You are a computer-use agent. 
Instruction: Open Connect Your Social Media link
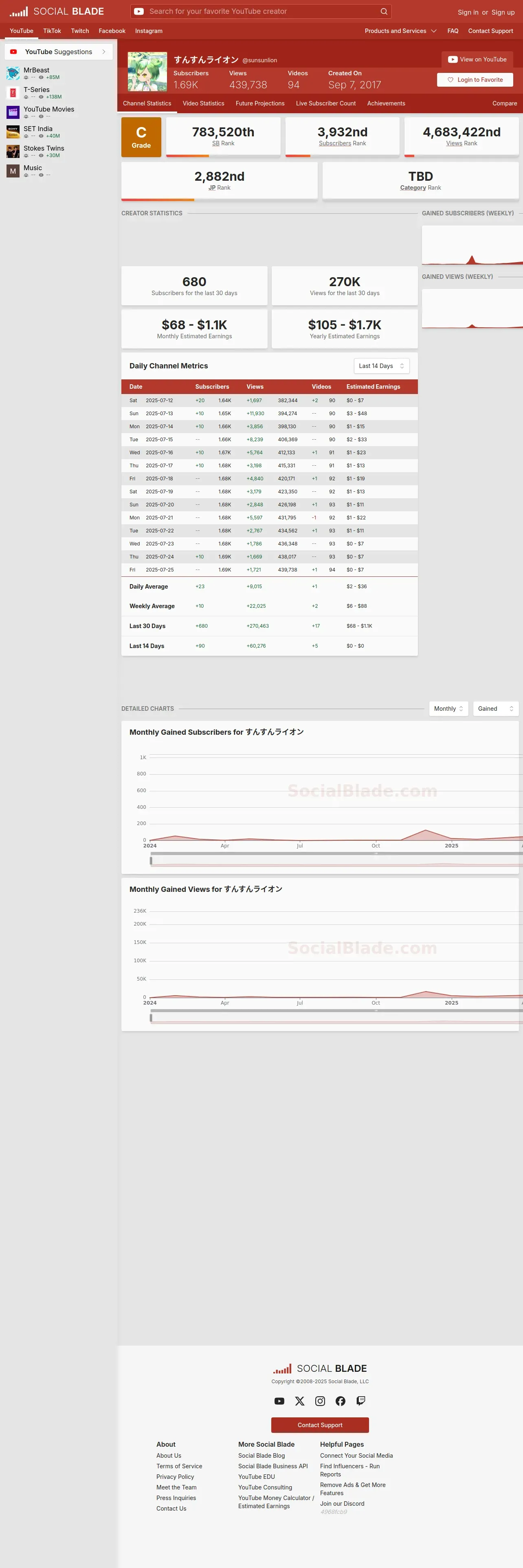pos(356,1456)
